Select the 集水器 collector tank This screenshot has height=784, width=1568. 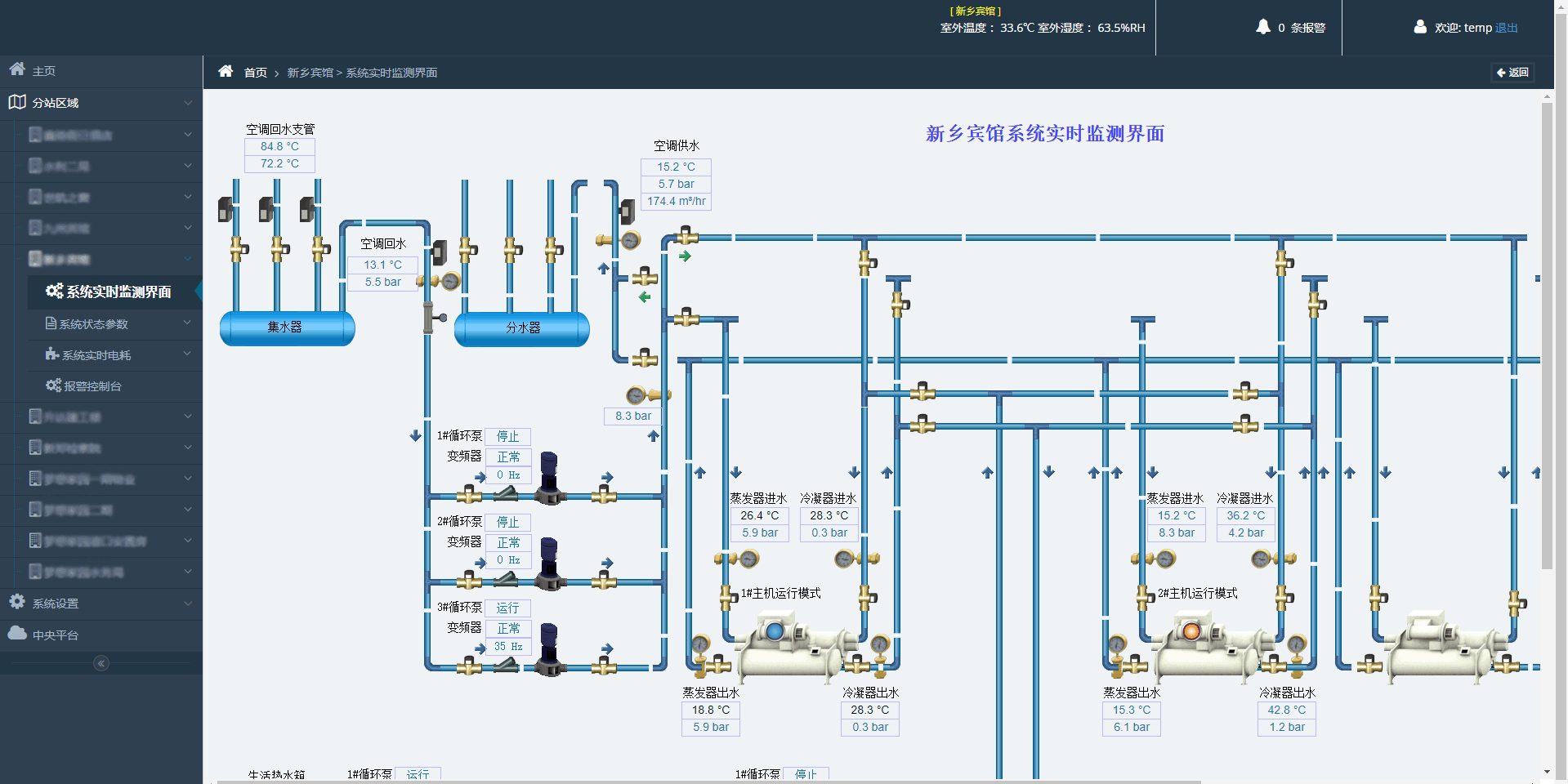[287, 327]
